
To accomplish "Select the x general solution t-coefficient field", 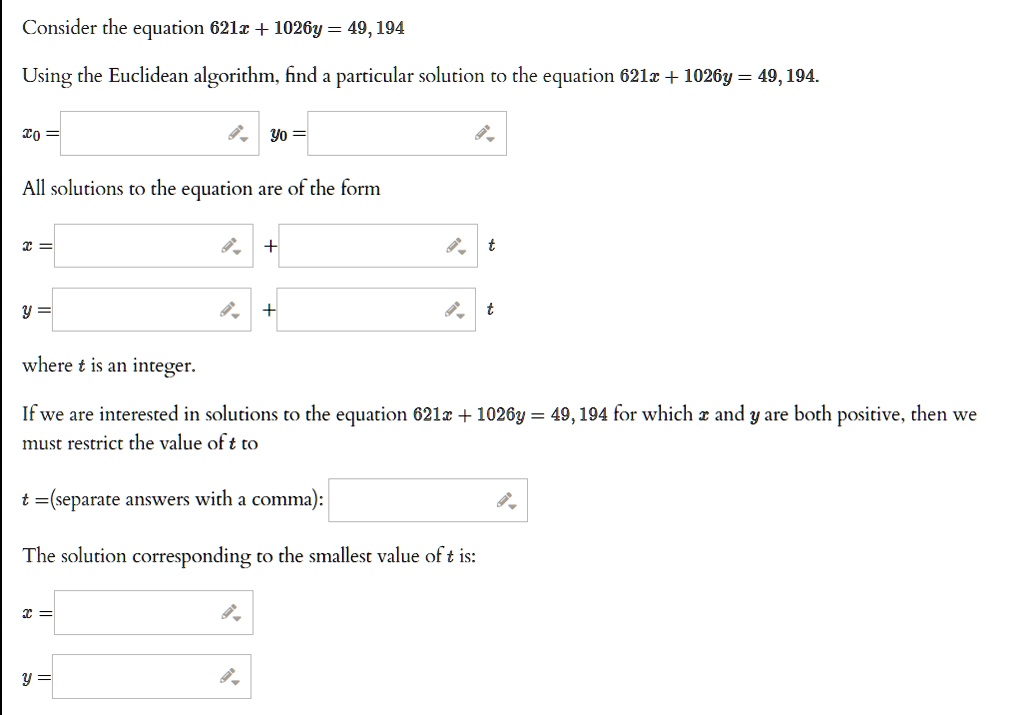I will [378, 246].
